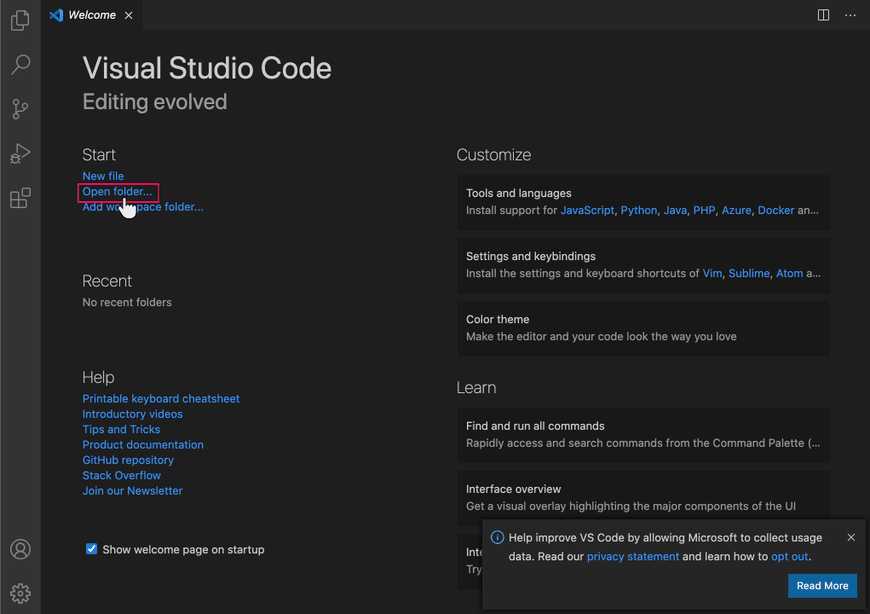The width and height of the screenshot is (870, 614).
Task: Install Vim keybindings
Action: point(712,273)
